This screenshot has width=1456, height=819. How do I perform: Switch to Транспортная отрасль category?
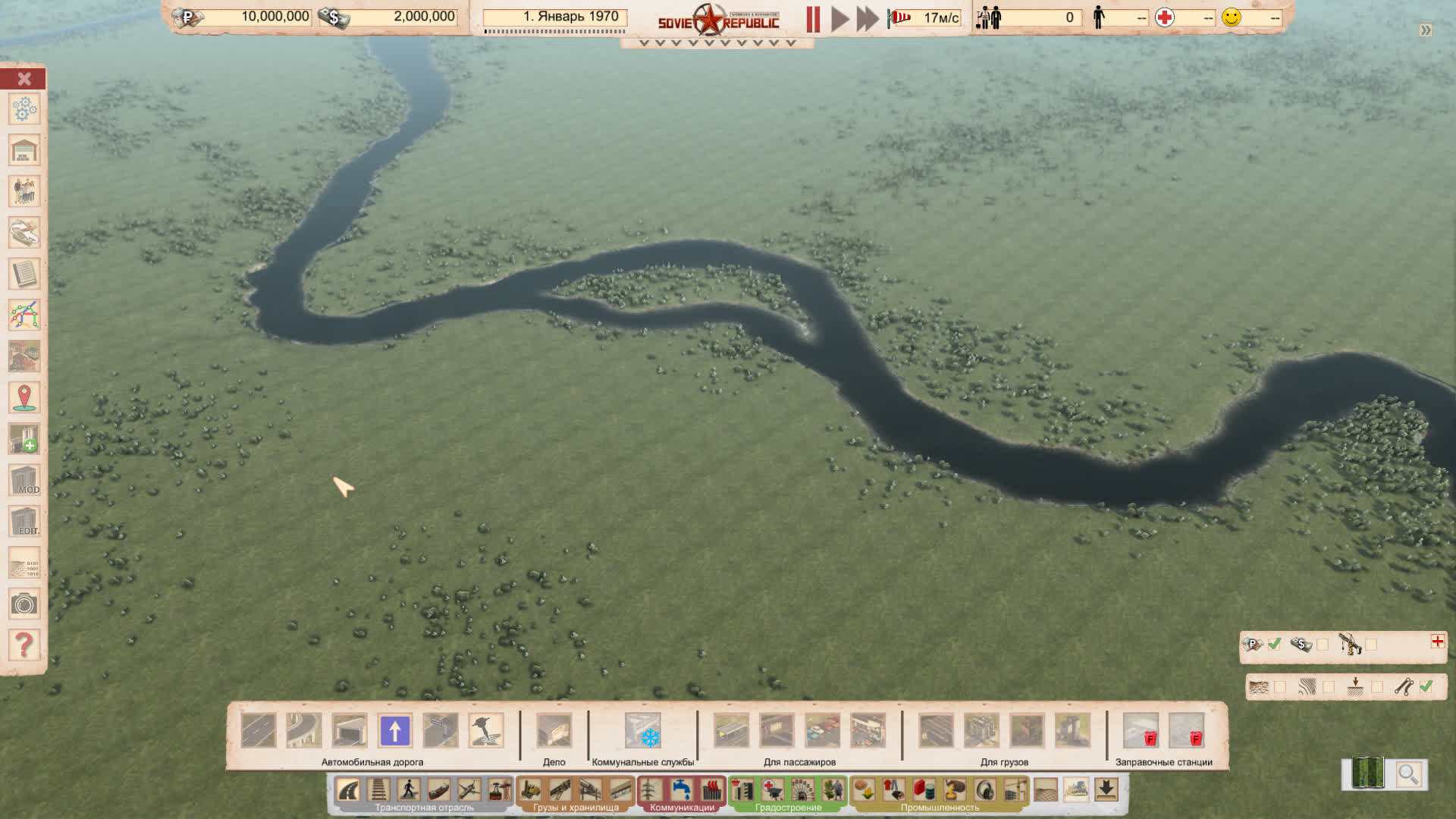tap(424, 808)
